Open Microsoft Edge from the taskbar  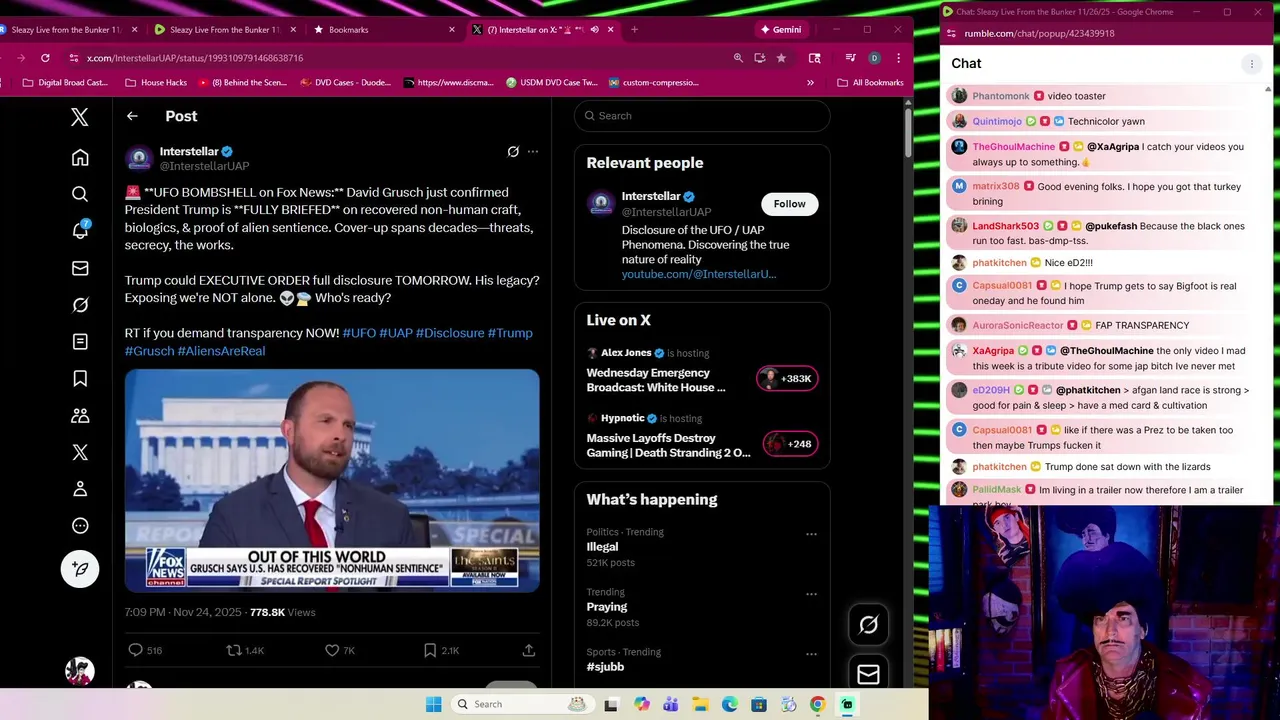[x=730, y=704]
